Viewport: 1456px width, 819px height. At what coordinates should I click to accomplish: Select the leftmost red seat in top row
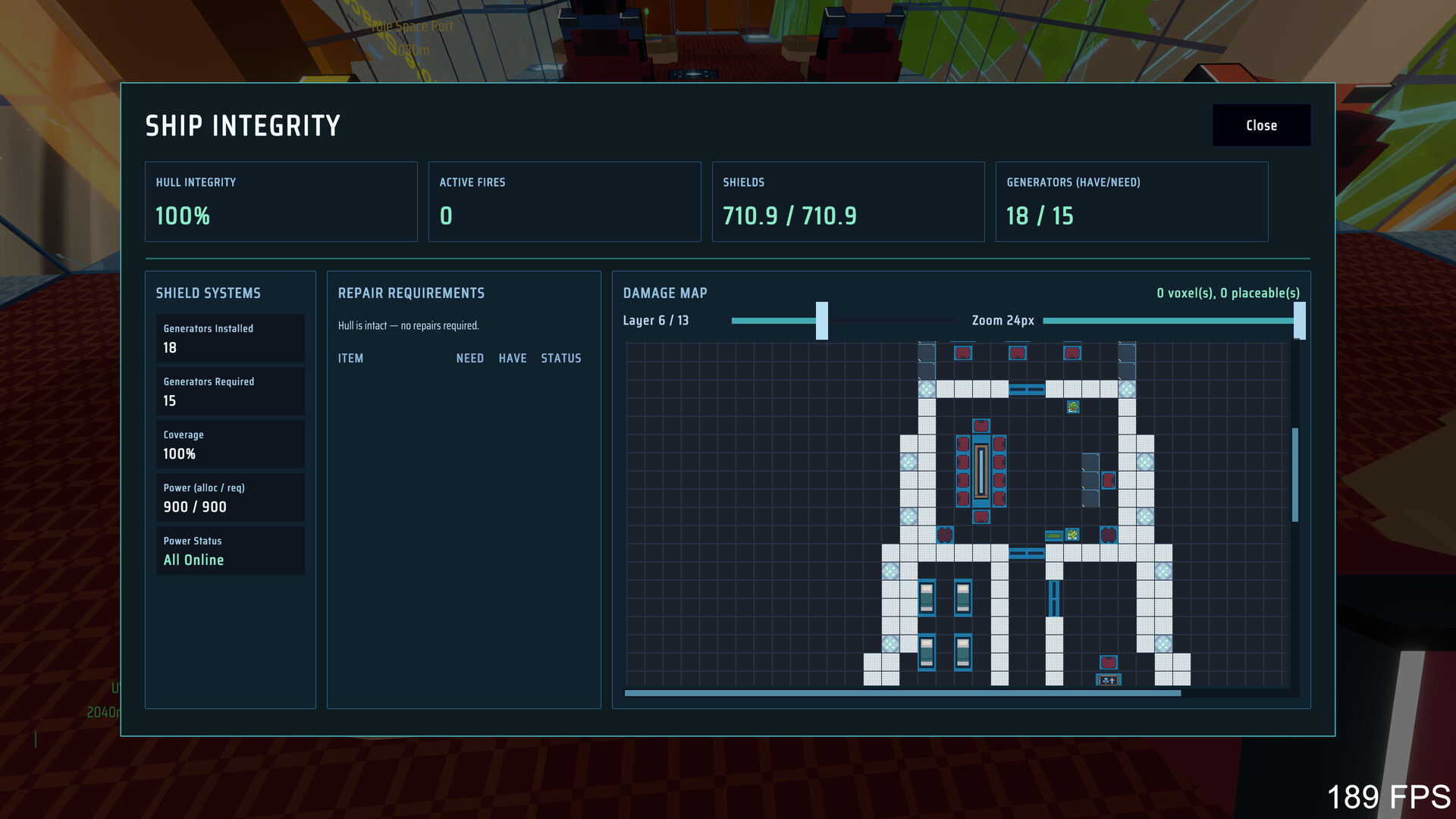click(x=963, y=353)
